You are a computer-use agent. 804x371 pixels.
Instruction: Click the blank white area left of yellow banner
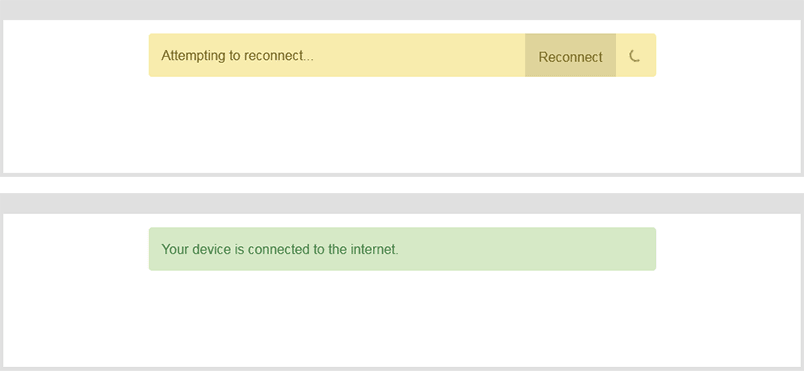[x=76, y=55]
